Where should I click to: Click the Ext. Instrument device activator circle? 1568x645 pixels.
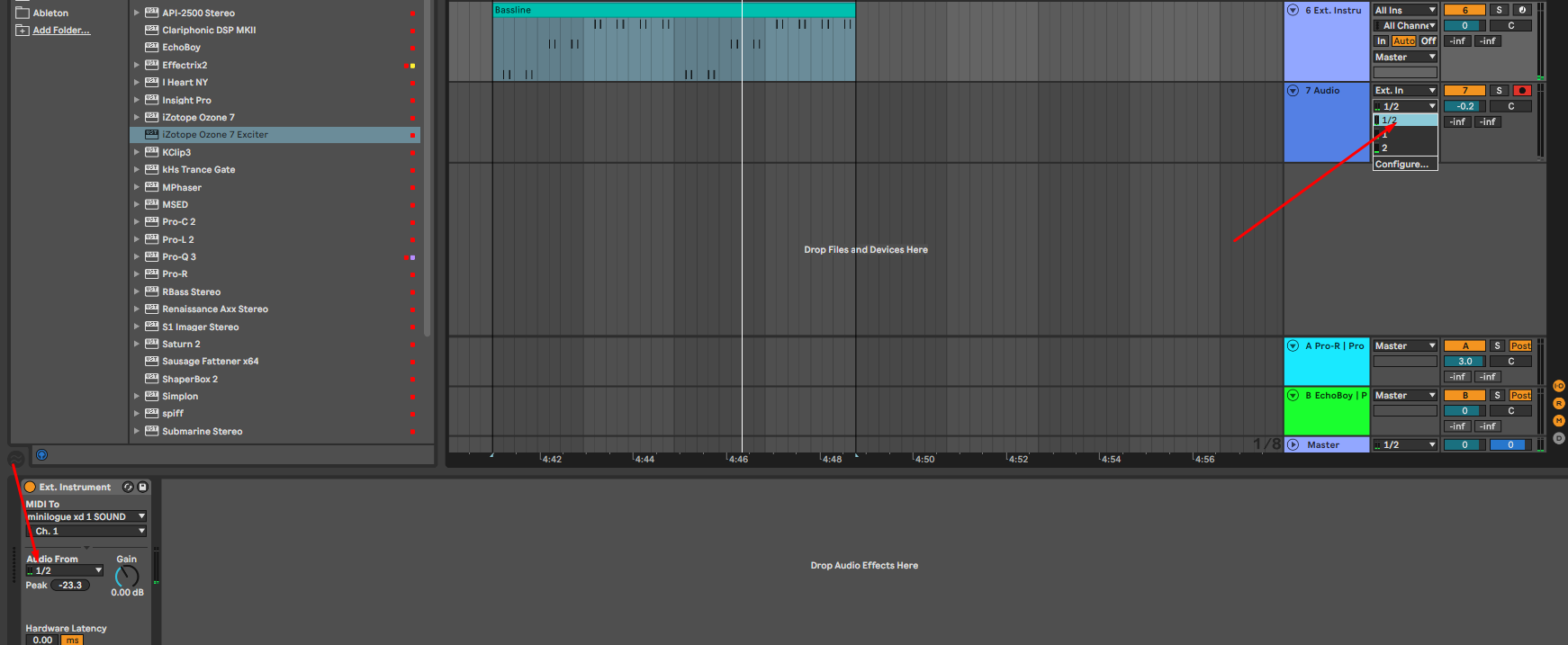[x=30, y=488]
